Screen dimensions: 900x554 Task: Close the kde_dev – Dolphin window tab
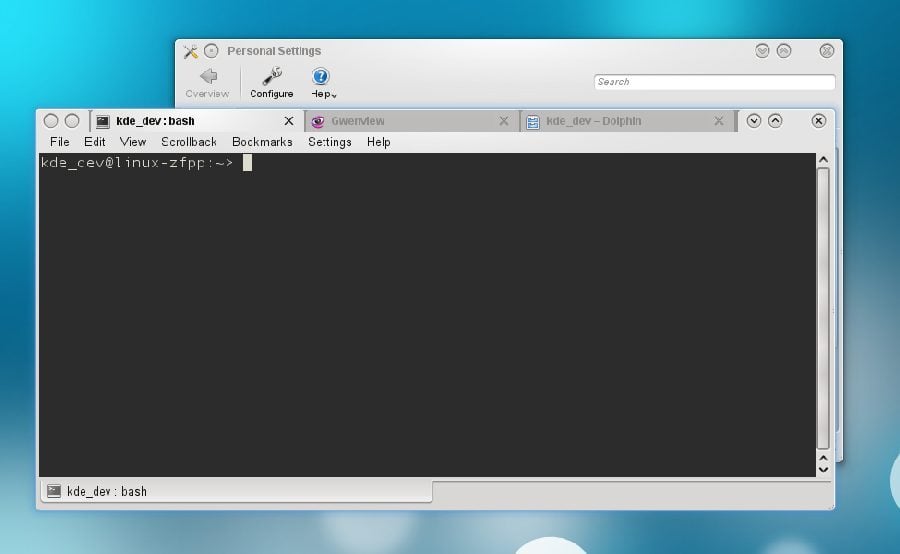point(719,122)
